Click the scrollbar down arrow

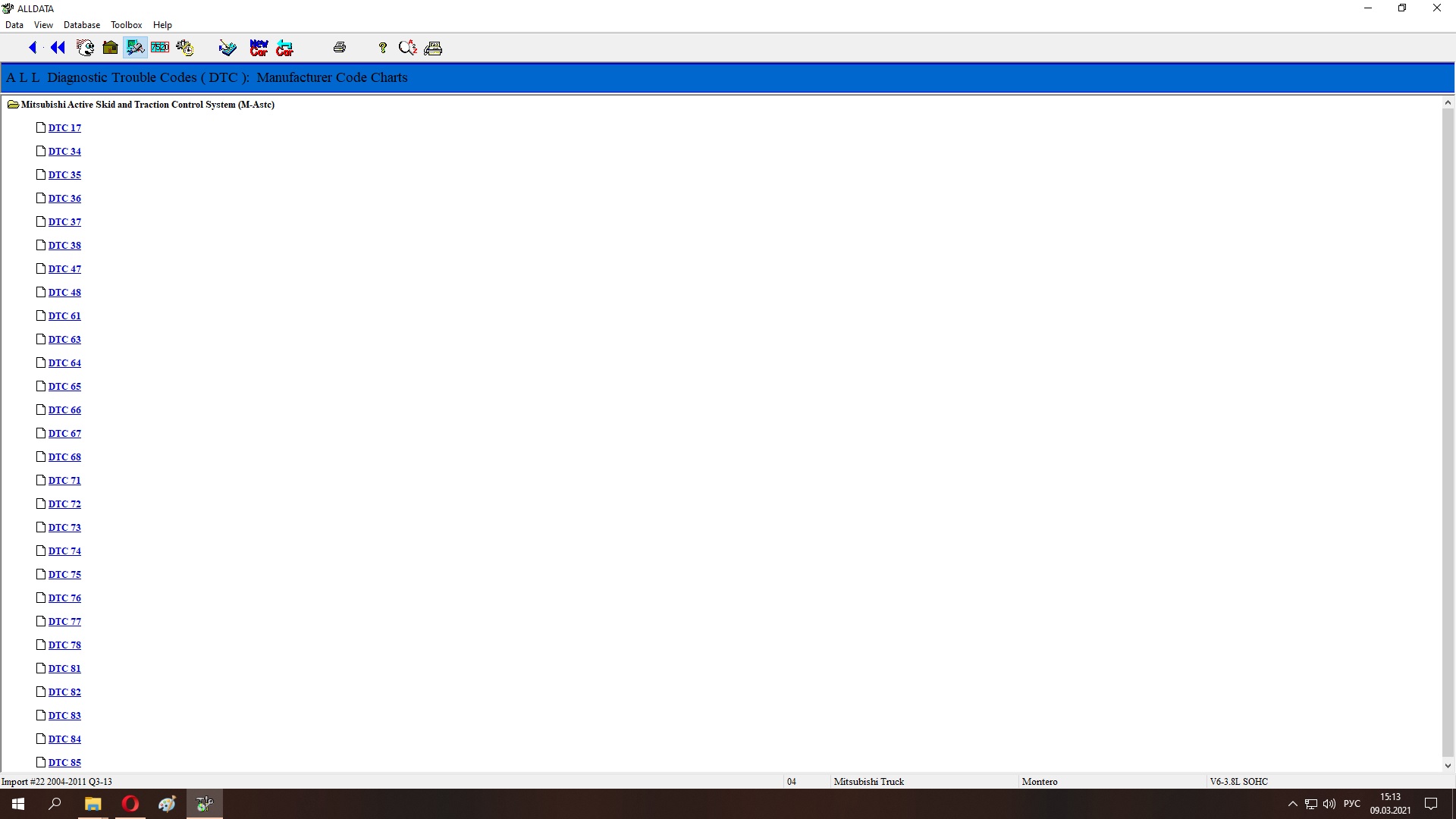(x=1448, y=766)
